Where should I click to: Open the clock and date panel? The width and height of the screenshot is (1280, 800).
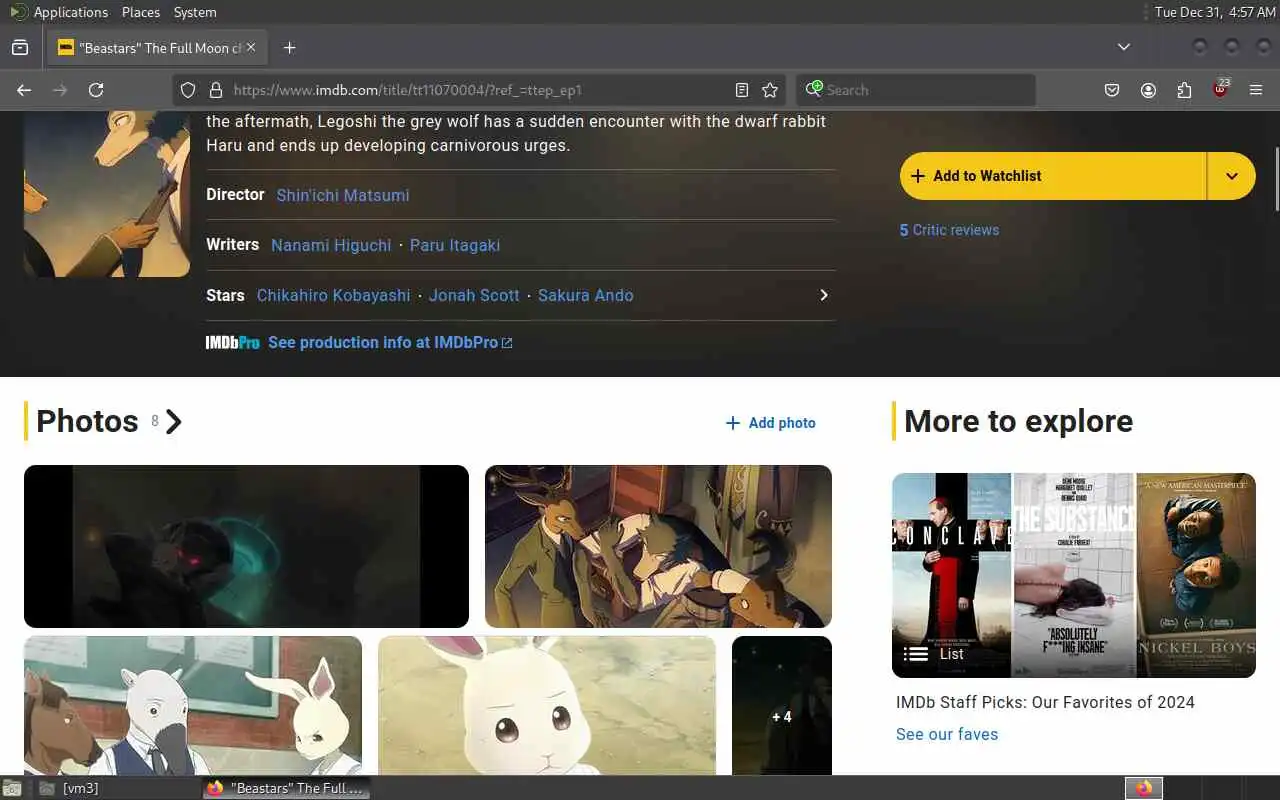coord(1215,12)
